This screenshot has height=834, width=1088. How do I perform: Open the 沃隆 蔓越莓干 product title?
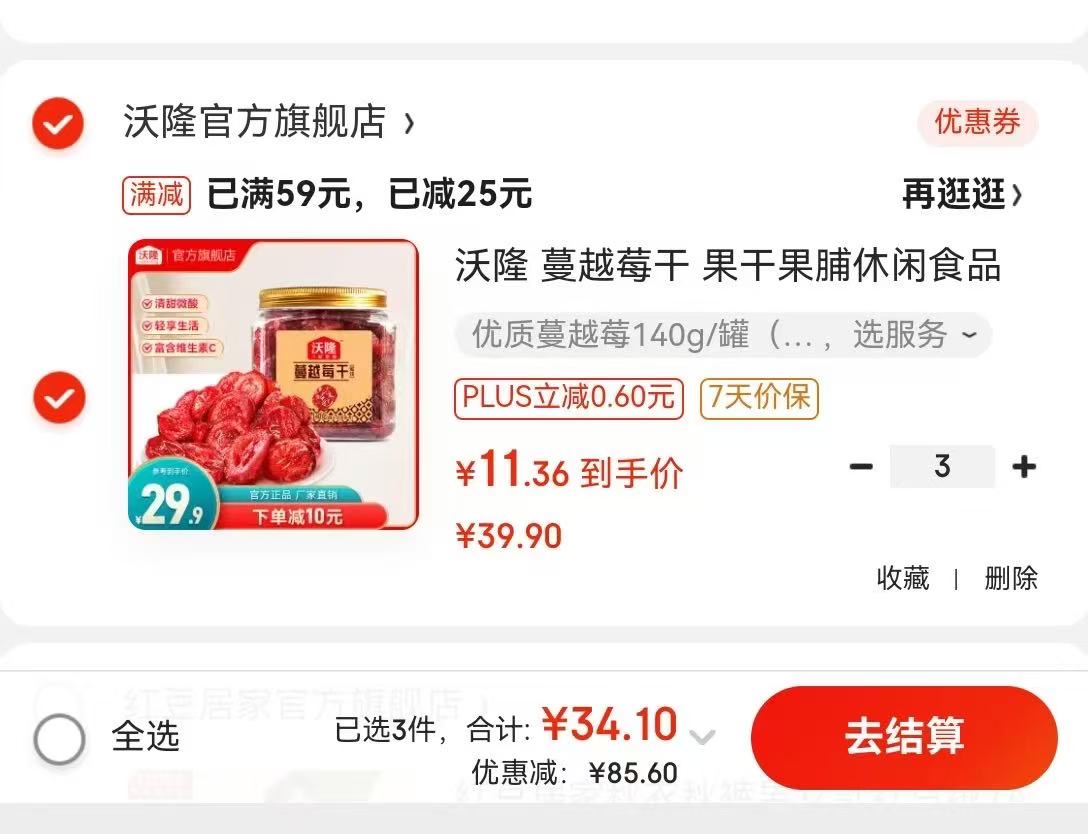tap(727, 265)
